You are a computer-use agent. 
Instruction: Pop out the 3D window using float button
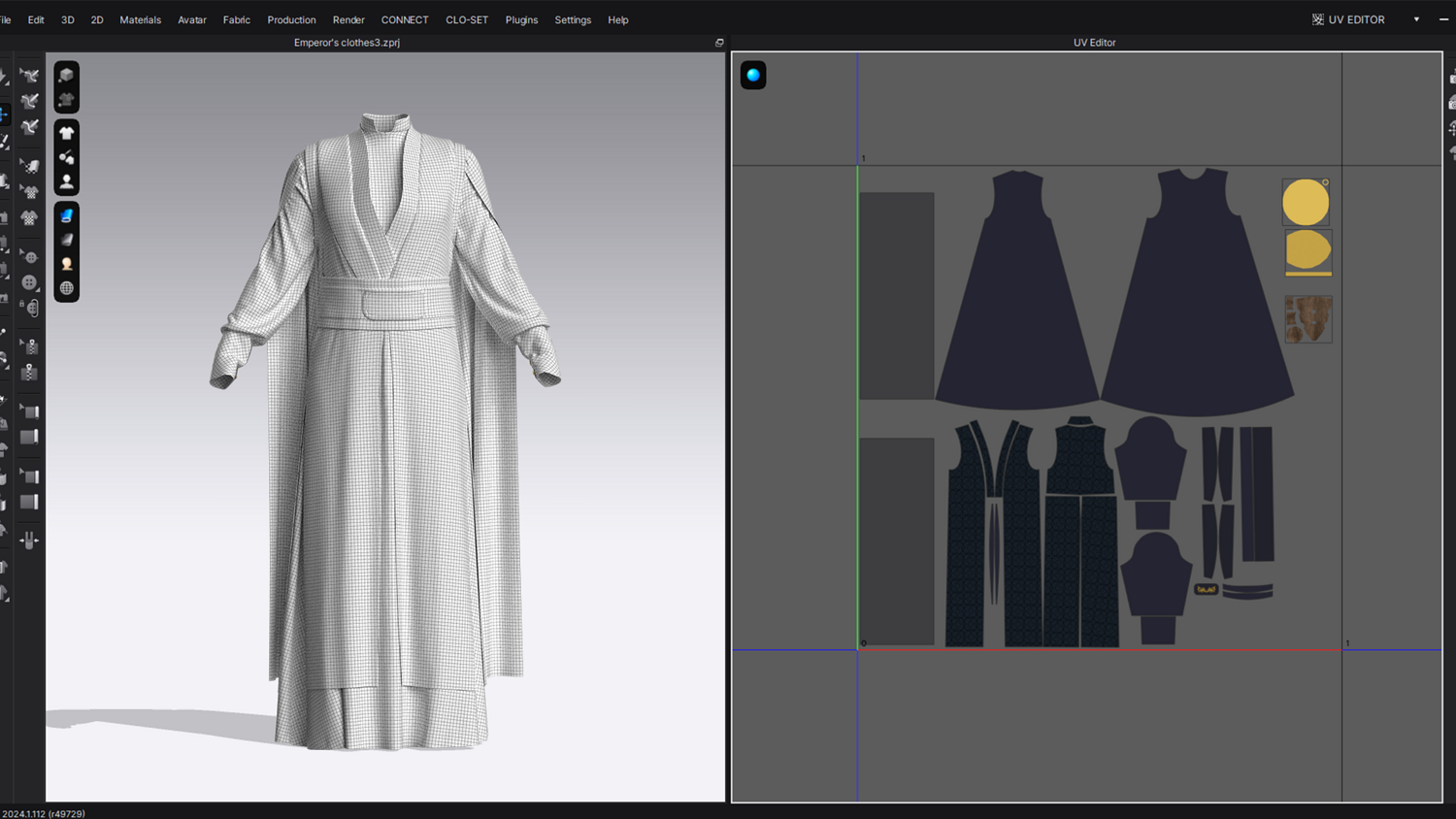pos(719,43)
